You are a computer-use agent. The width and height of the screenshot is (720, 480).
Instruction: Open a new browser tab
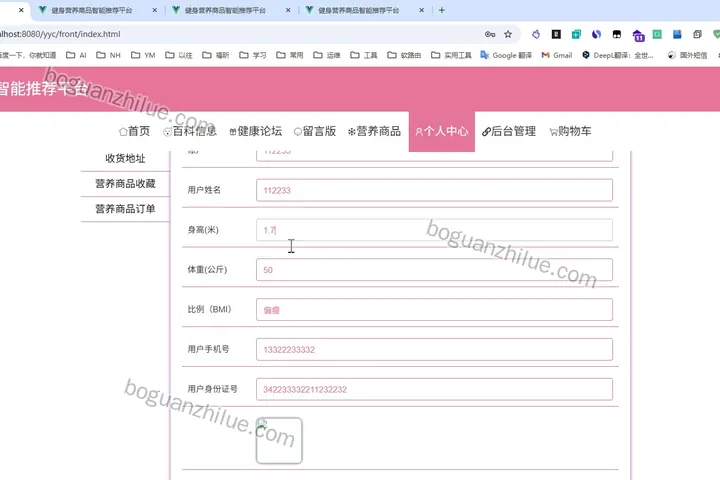click(442, 10)
